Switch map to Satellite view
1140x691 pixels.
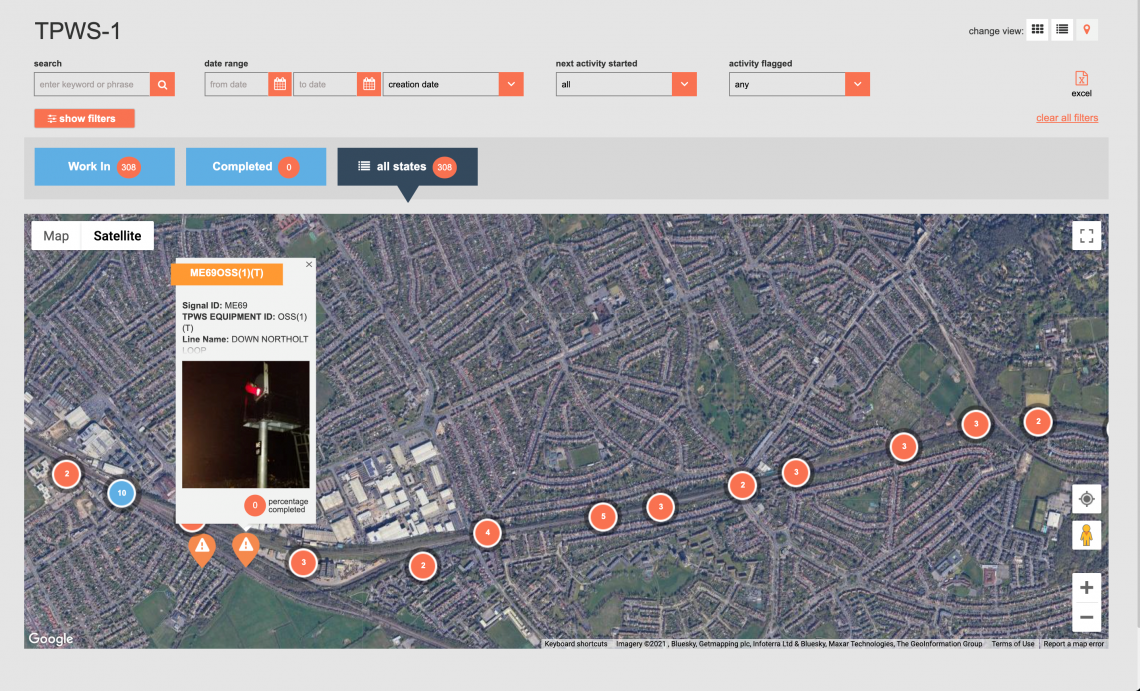click(x=118, y=236)
